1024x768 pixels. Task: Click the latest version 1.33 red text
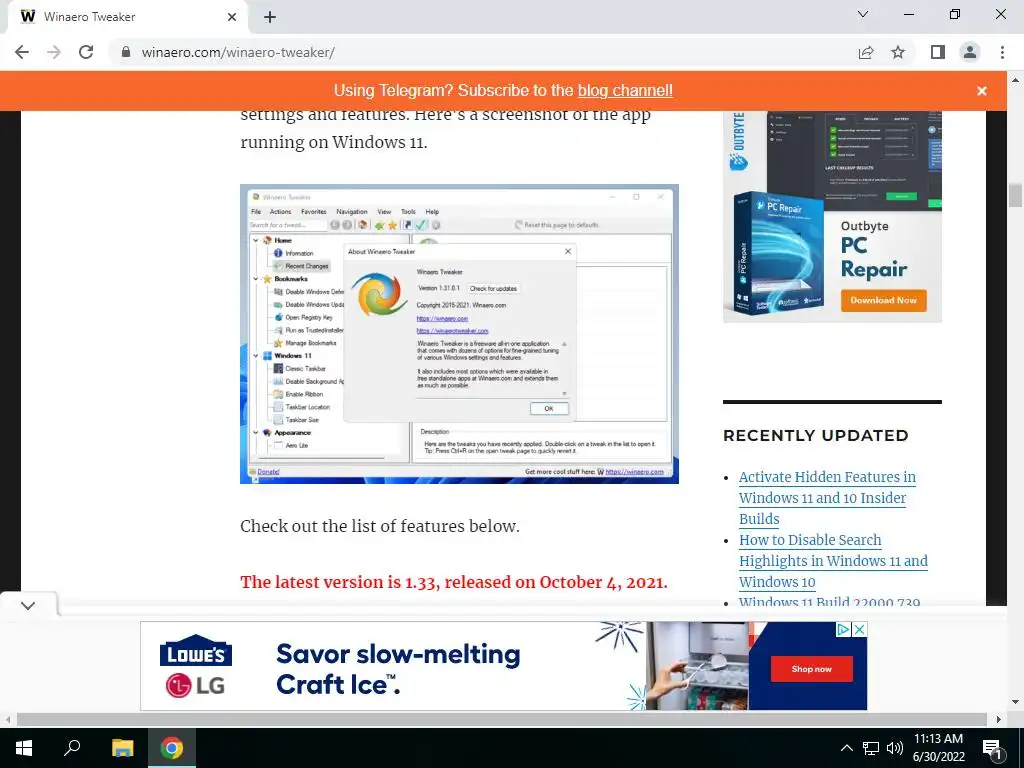[x=454, y=582]
